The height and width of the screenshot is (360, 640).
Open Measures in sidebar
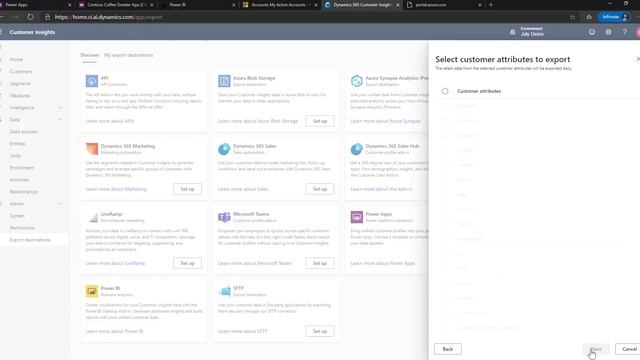(20, 96)
